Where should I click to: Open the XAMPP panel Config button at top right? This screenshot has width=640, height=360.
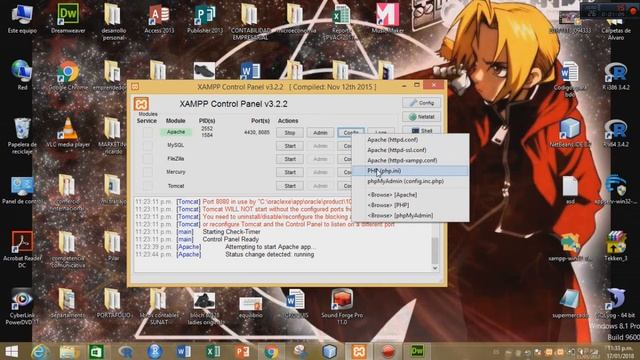point(422,103)
